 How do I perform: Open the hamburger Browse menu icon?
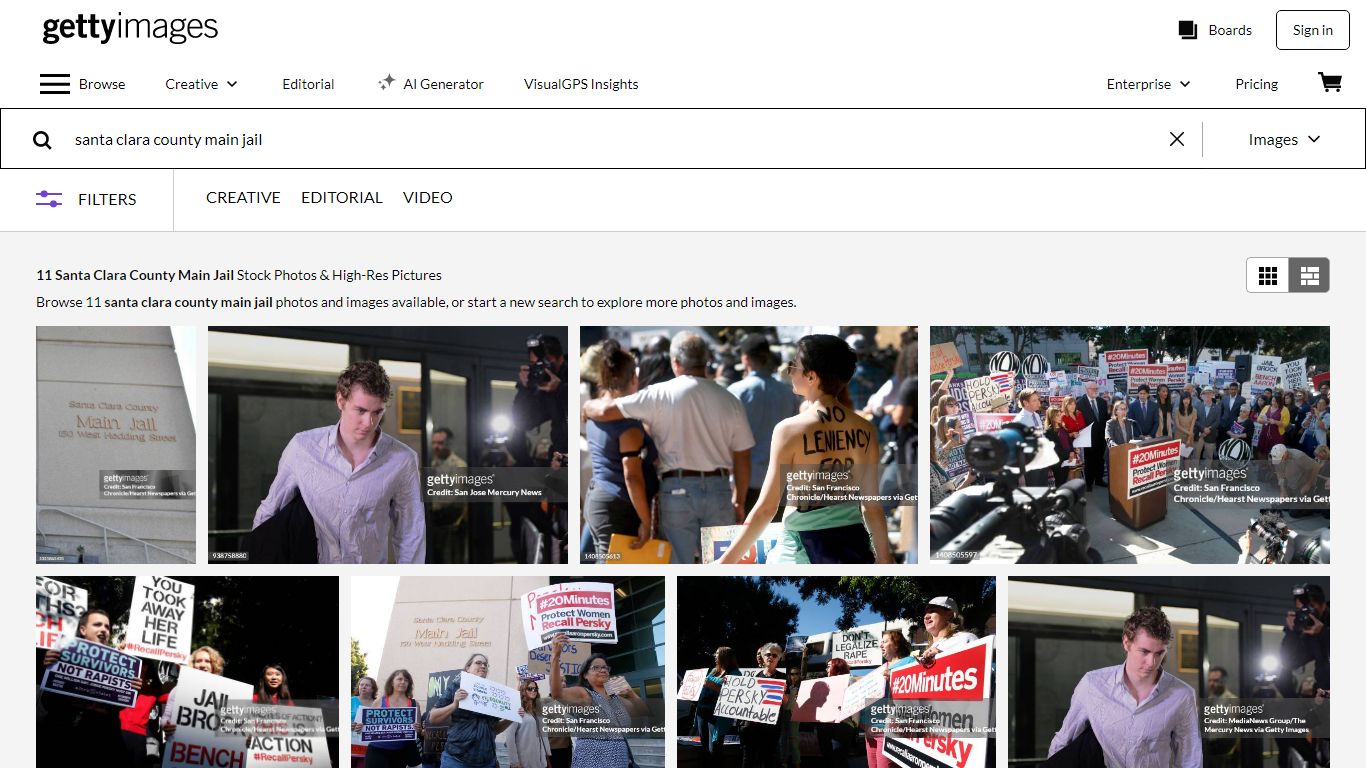[x=55, y=84]
